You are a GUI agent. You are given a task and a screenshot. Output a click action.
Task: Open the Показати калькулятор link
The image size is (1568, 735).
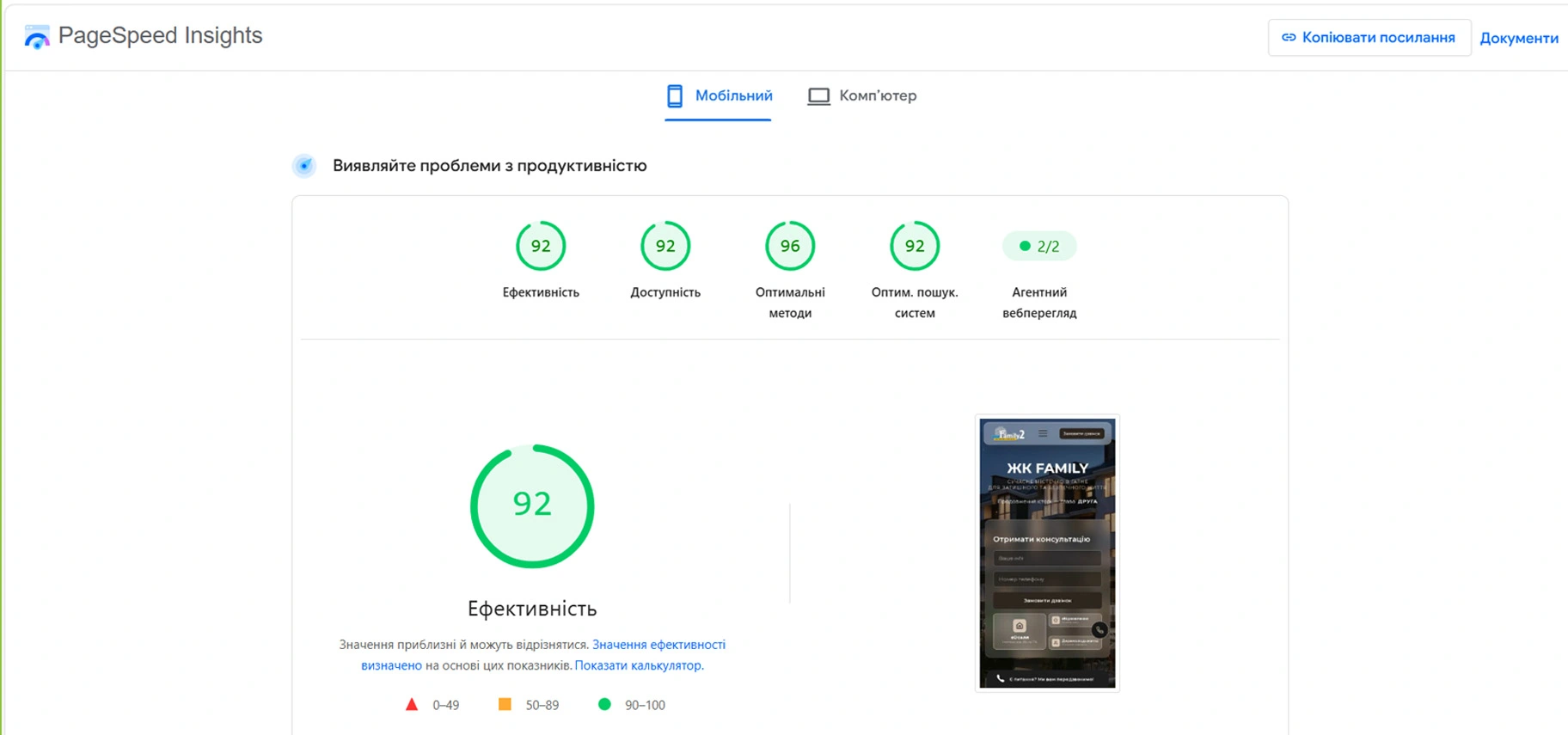pyautogui.click(x=638, y=665)
